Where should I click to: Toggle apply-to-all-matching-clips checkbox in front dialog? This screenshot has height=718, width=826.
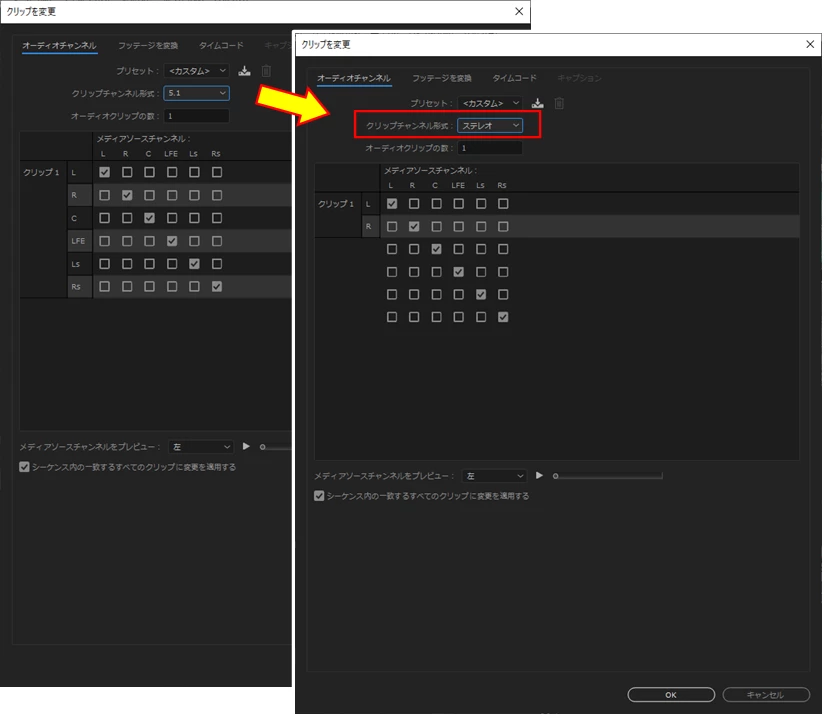click(319, 496)
